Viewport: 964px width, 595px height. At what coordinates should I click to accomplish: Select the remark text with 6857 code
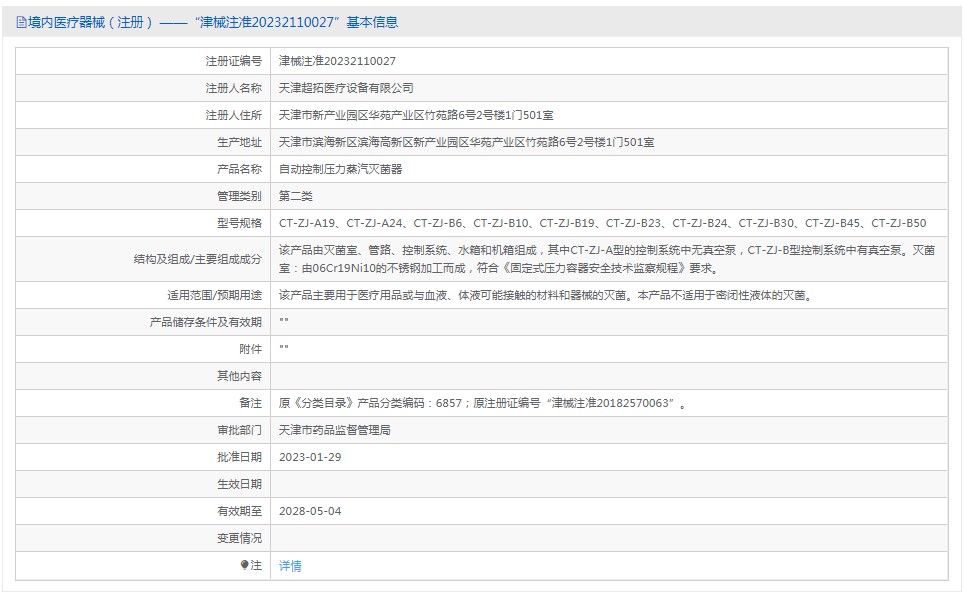(483, 403)
